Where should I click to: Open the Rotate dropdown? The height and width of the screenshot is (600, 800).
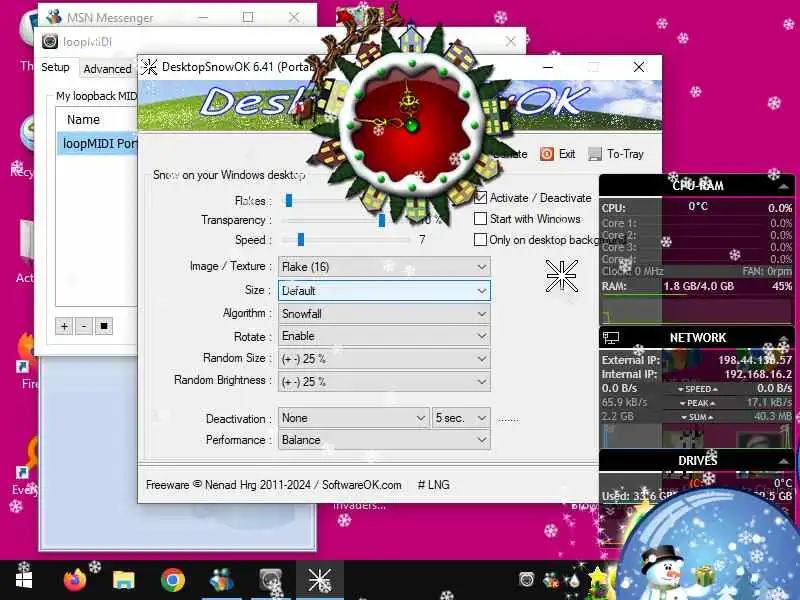pyautogui.click(x=384, y=336)
